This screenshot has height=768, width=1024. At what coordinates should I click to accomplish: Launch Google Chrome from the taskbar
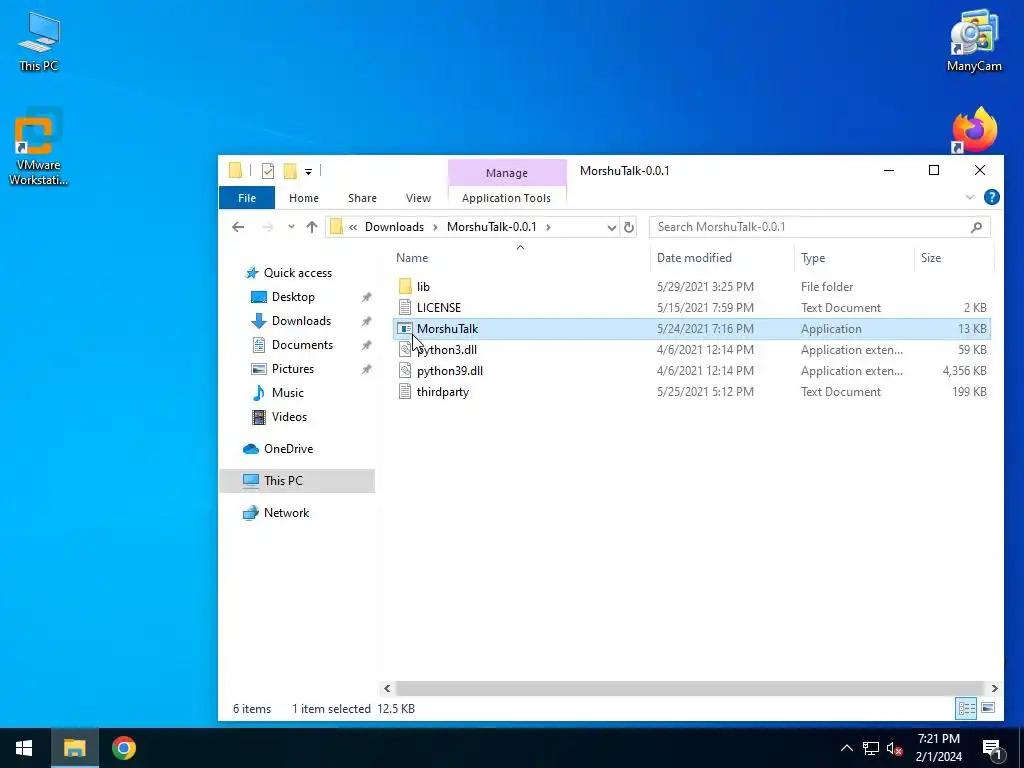pos(123,748)
